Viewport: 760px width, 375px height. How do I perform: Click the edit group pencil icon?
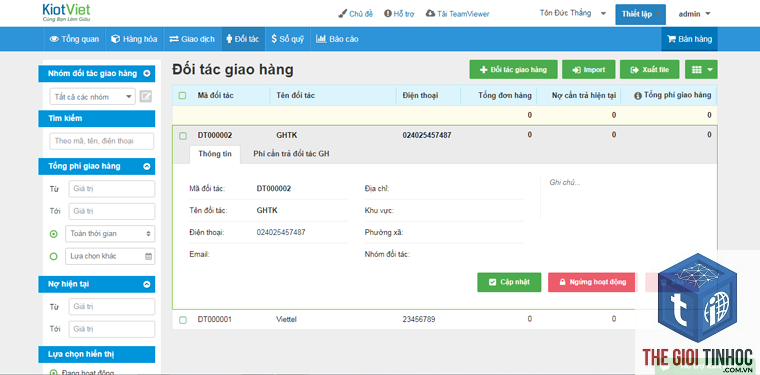(145, 97)
